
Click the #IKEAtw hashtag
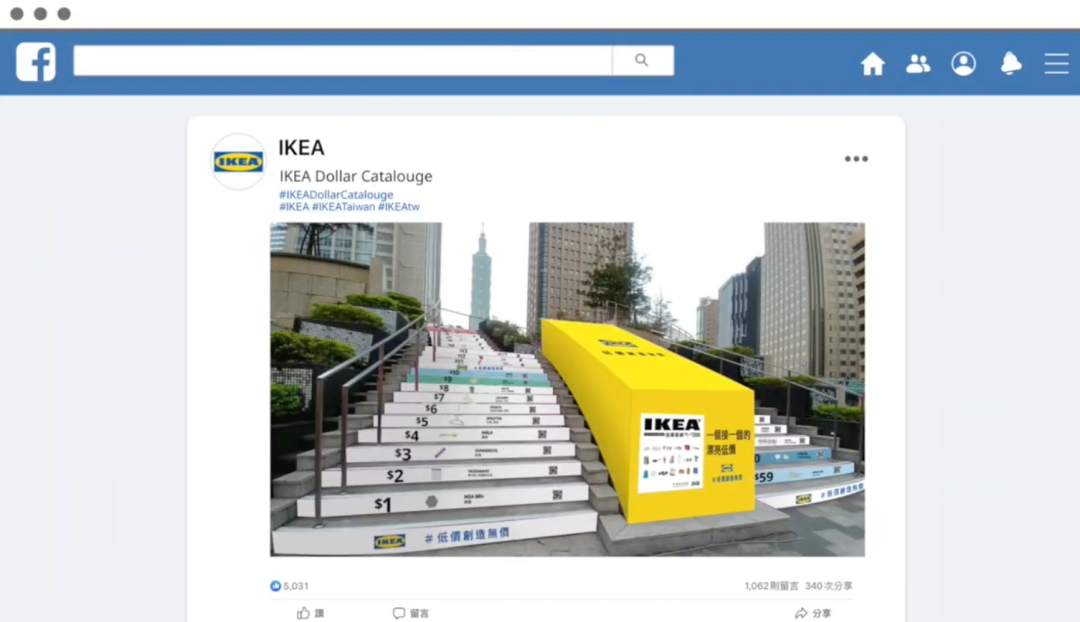398,207
